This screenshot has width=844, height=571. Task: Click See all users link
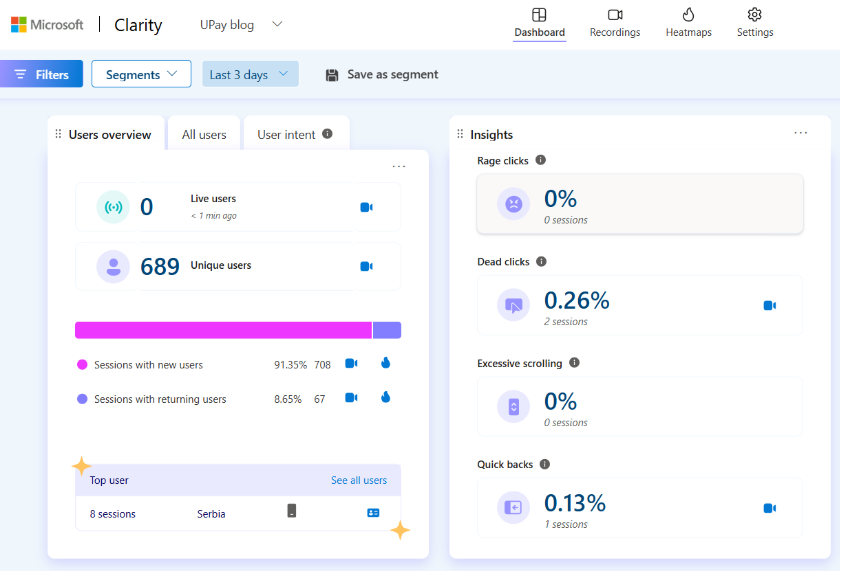tap(359, 480)
